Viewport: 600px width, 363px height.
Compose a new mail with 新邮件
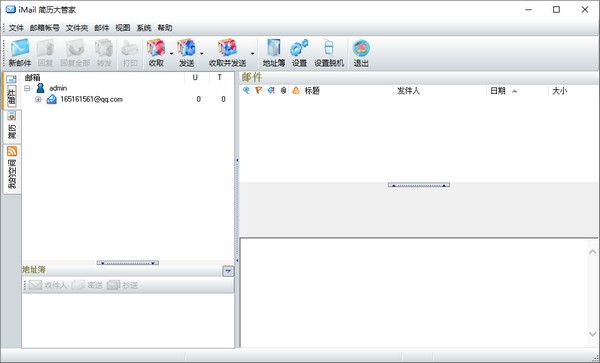click(20, 53)
